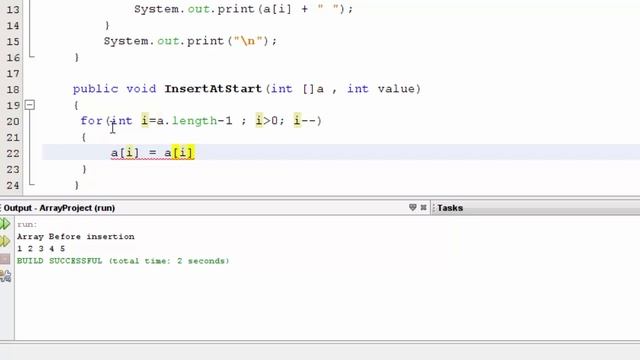Viewport: 640px width, 360px height.
Task: Switch to the Tasks tab
Action: [450, 208]
